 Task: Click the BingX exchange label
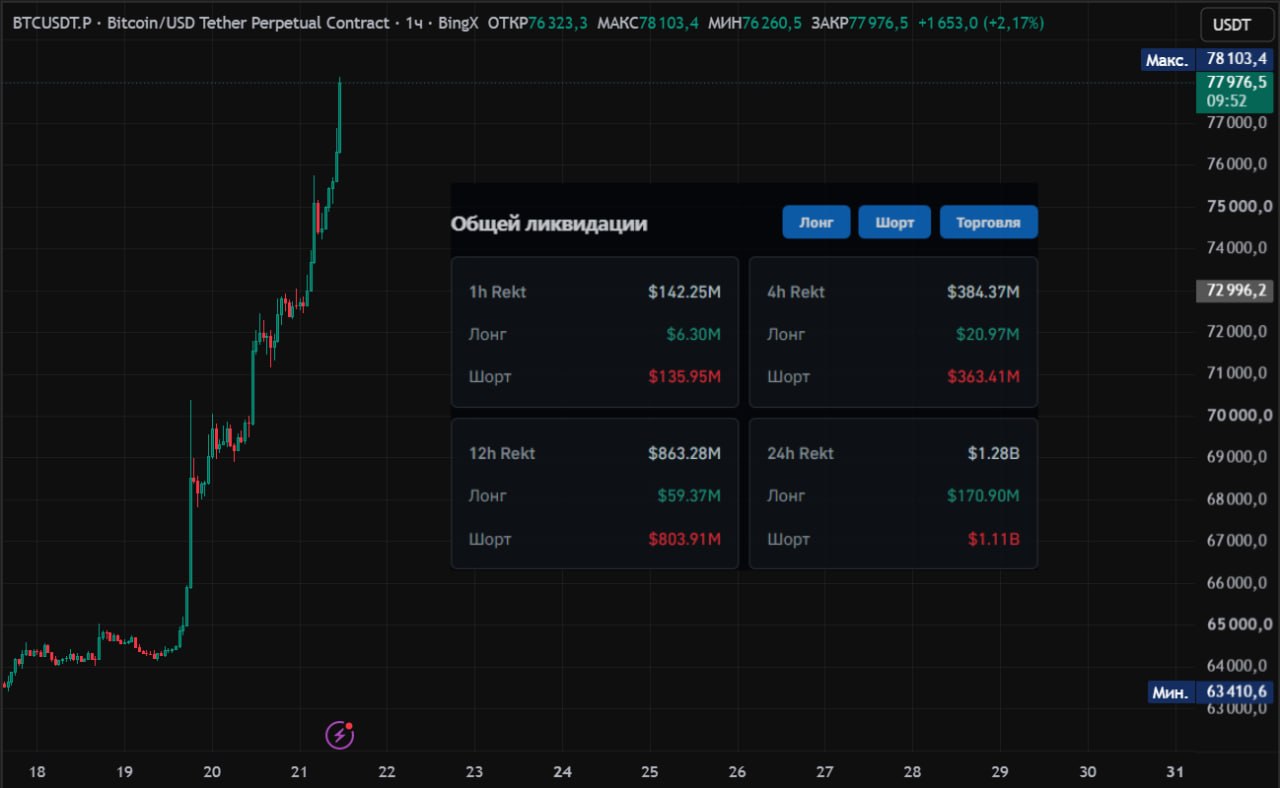click(x=458, y=22)
